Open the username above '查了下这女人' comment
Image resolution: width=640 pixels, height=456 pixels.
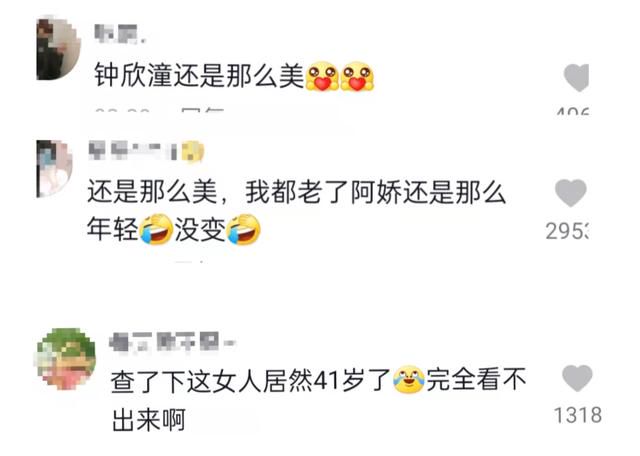click(x=172, y=343)
